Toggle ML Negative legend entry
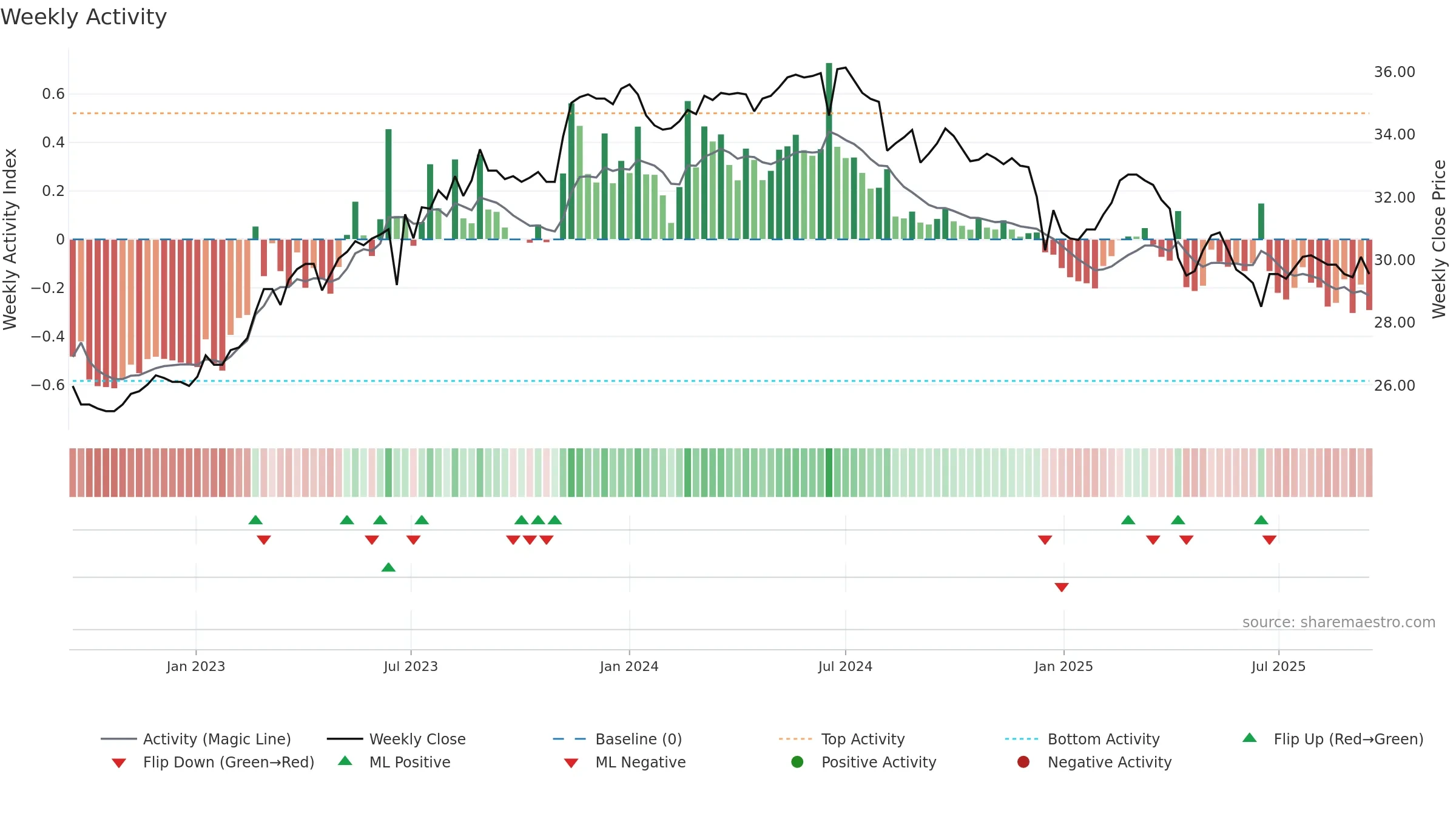 (625, 762)
